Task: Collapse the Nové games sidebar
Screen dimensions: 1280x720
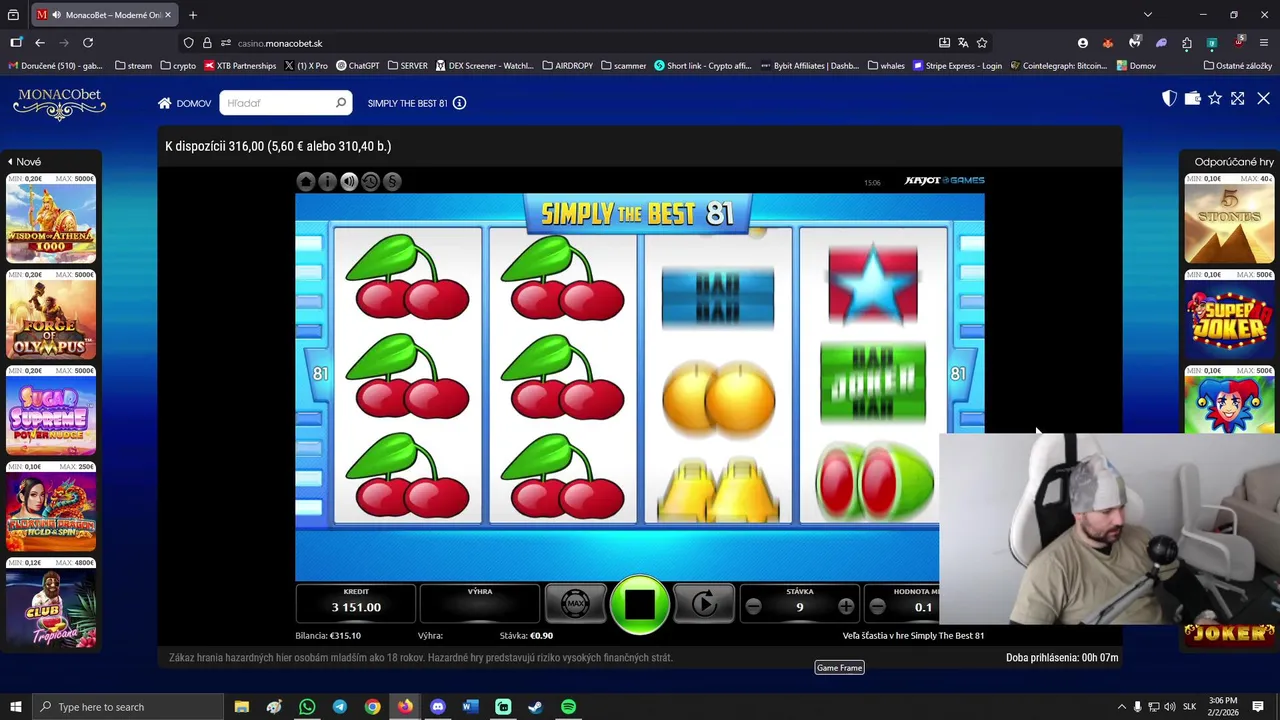Action: [24, 161]
